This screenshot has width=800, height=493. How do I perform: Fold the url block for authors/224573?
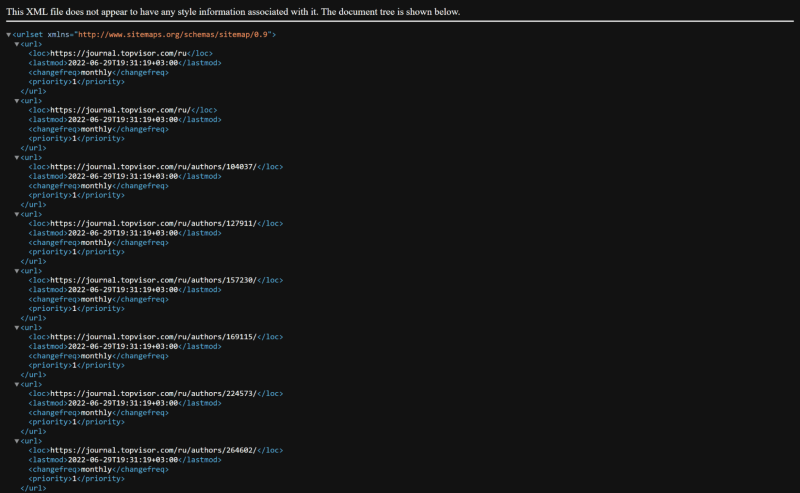(17, 384)
